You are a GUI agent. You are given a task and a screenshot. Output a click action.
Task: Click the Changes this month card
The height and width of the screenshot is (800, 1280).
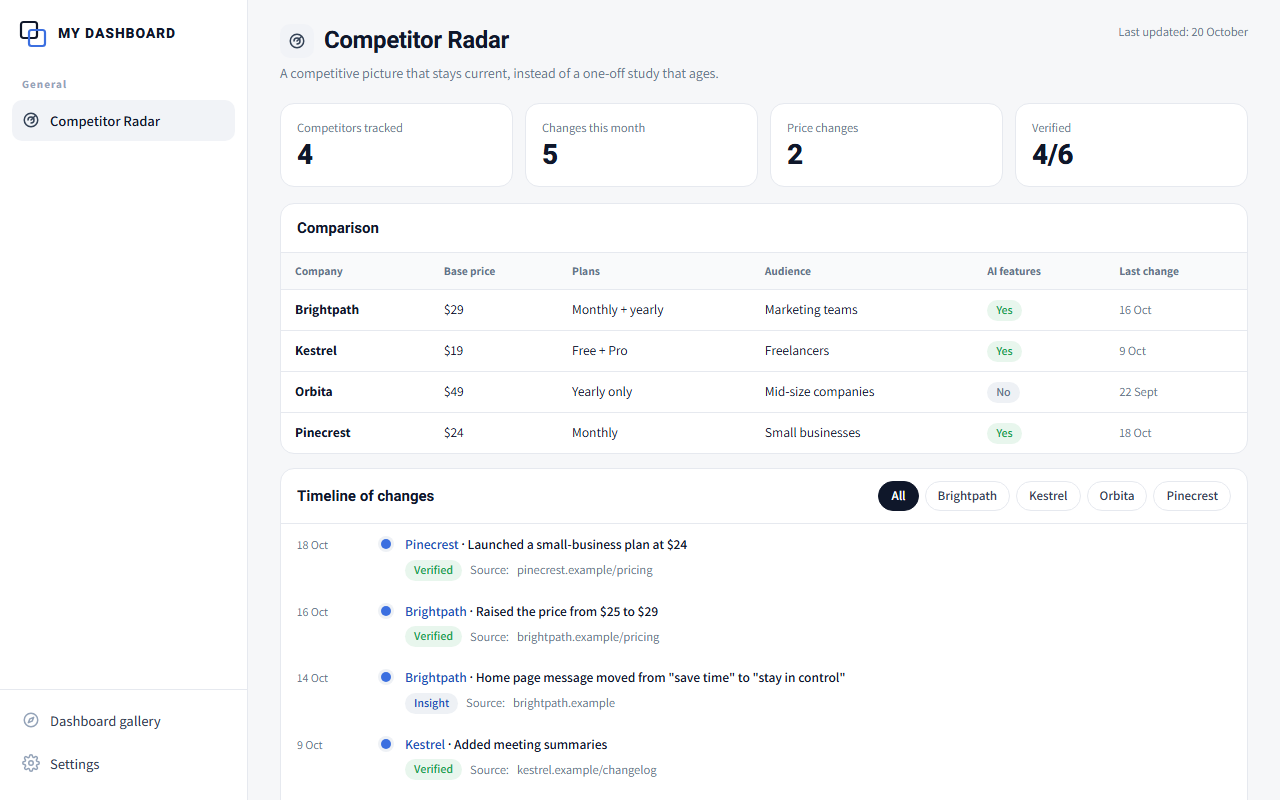pyautogui.click(x=641, y=145)
